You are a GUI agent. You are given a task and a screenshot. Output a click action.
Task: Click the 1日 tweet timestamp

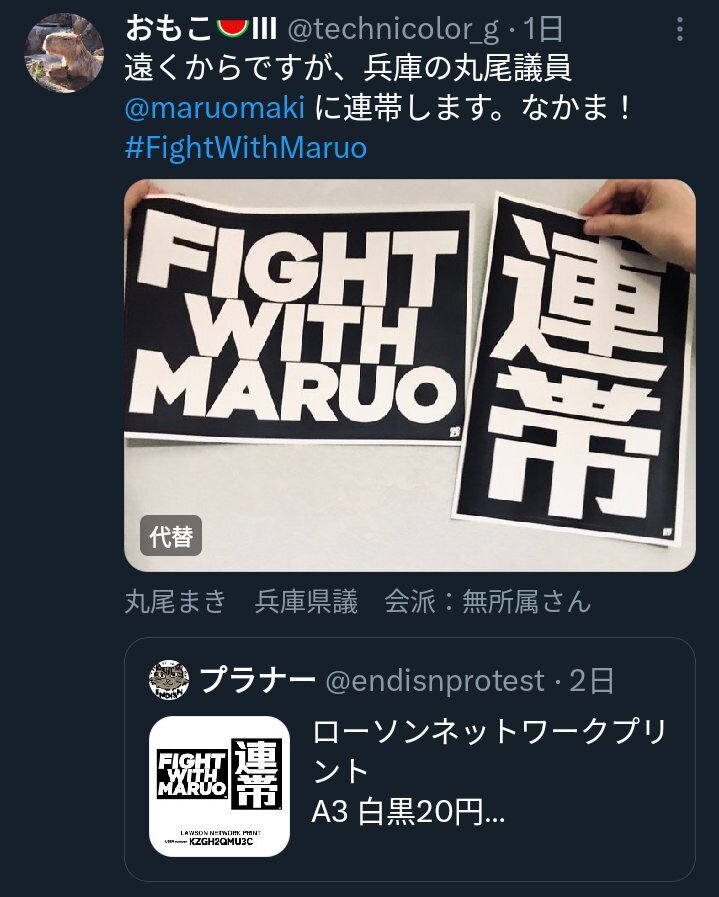pyautogui.click(x=544, y=29)
